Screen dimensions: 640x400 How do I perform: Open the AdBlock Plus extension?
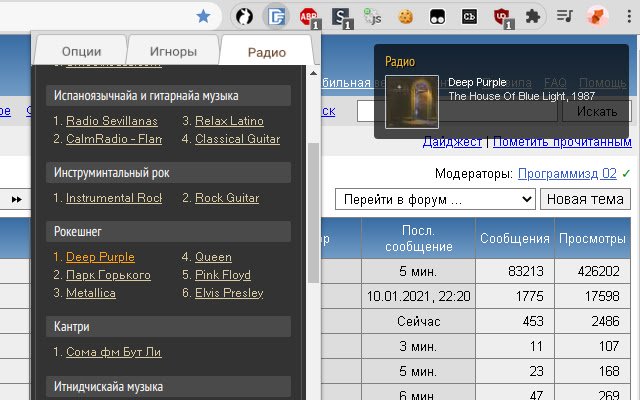308,16
